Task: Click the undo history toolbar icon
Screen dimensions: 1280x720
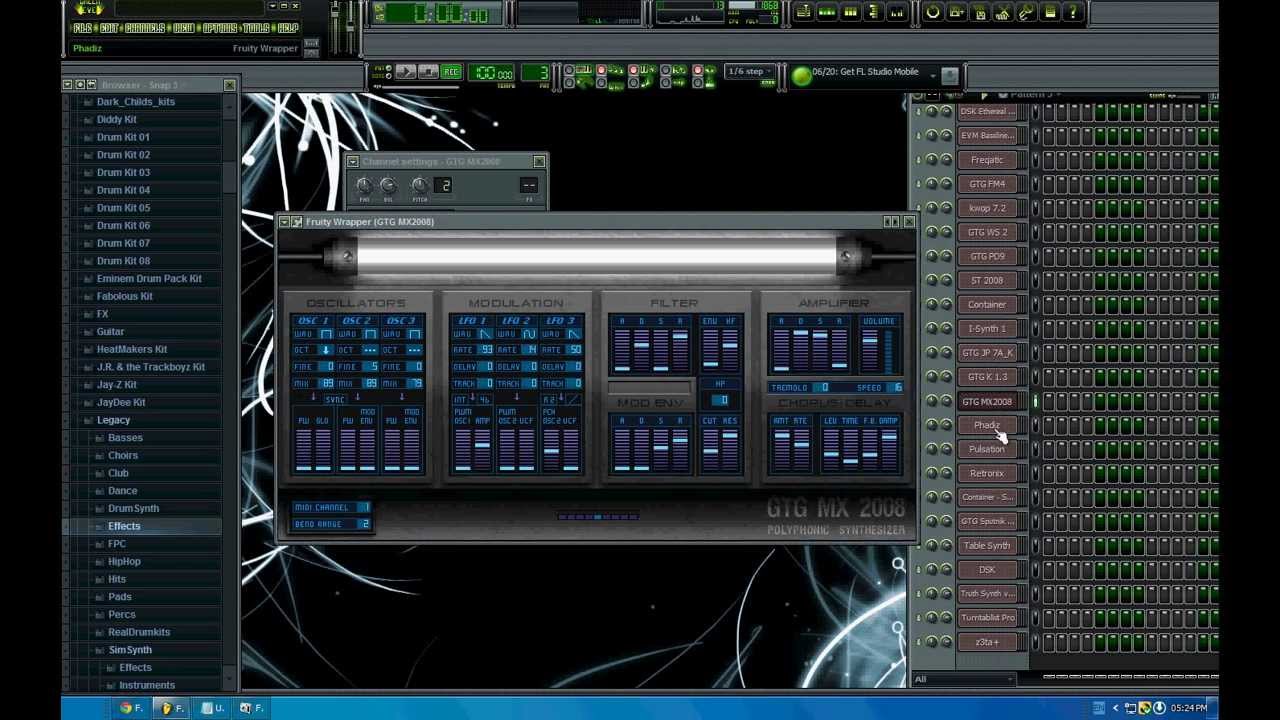Action: [933, 12]
